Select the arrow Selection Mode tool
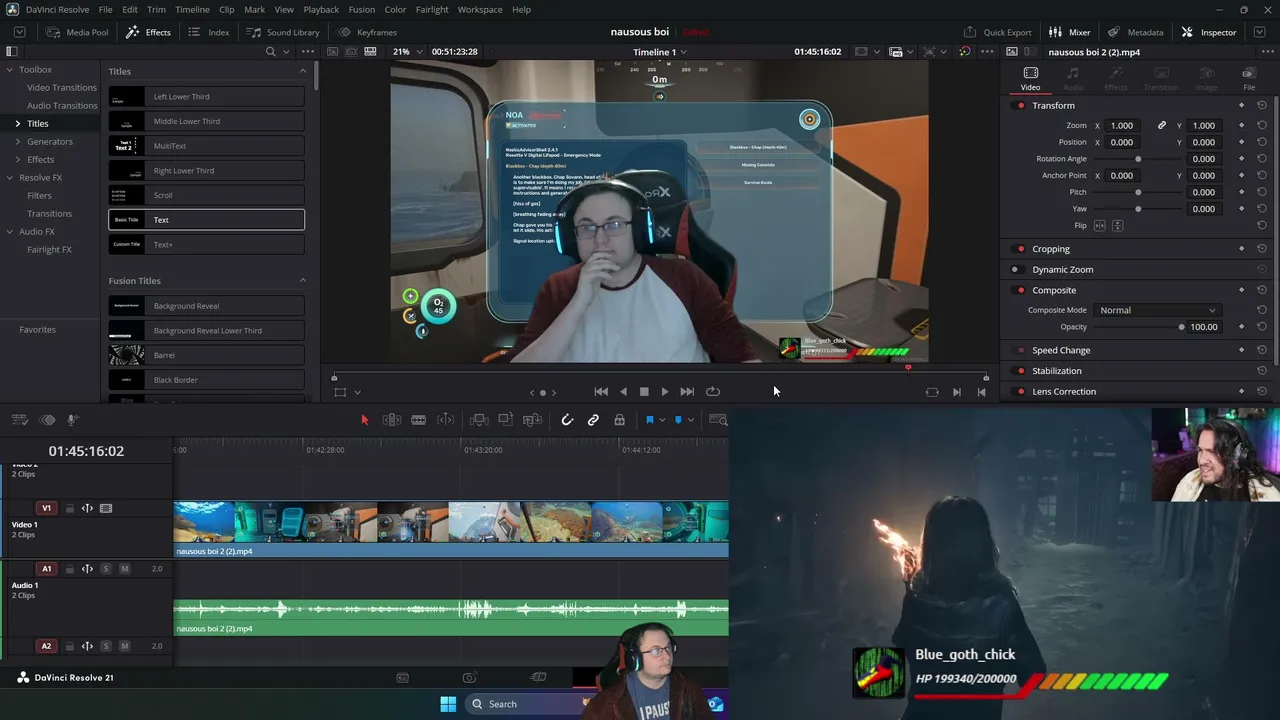 point(364,420)
